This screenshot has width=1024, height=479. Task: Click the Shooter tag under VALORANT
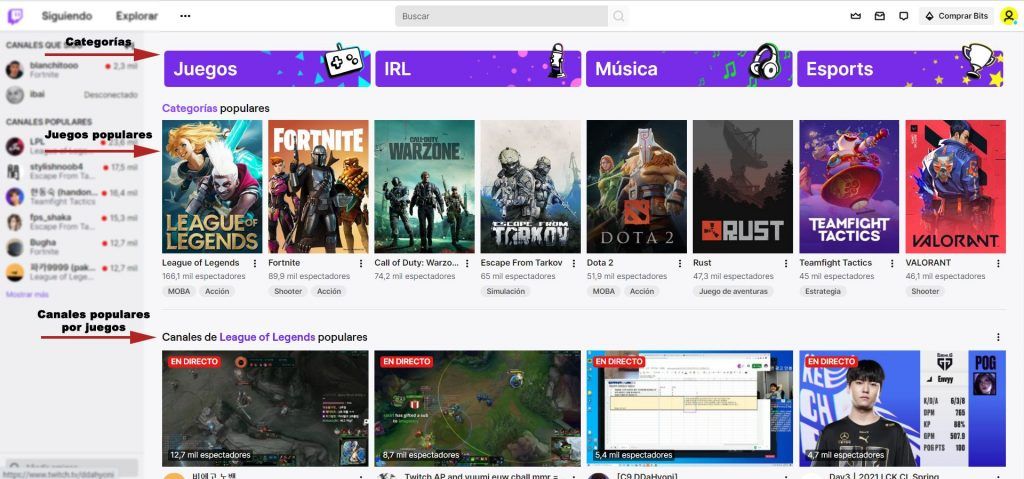tap(925, 291)
